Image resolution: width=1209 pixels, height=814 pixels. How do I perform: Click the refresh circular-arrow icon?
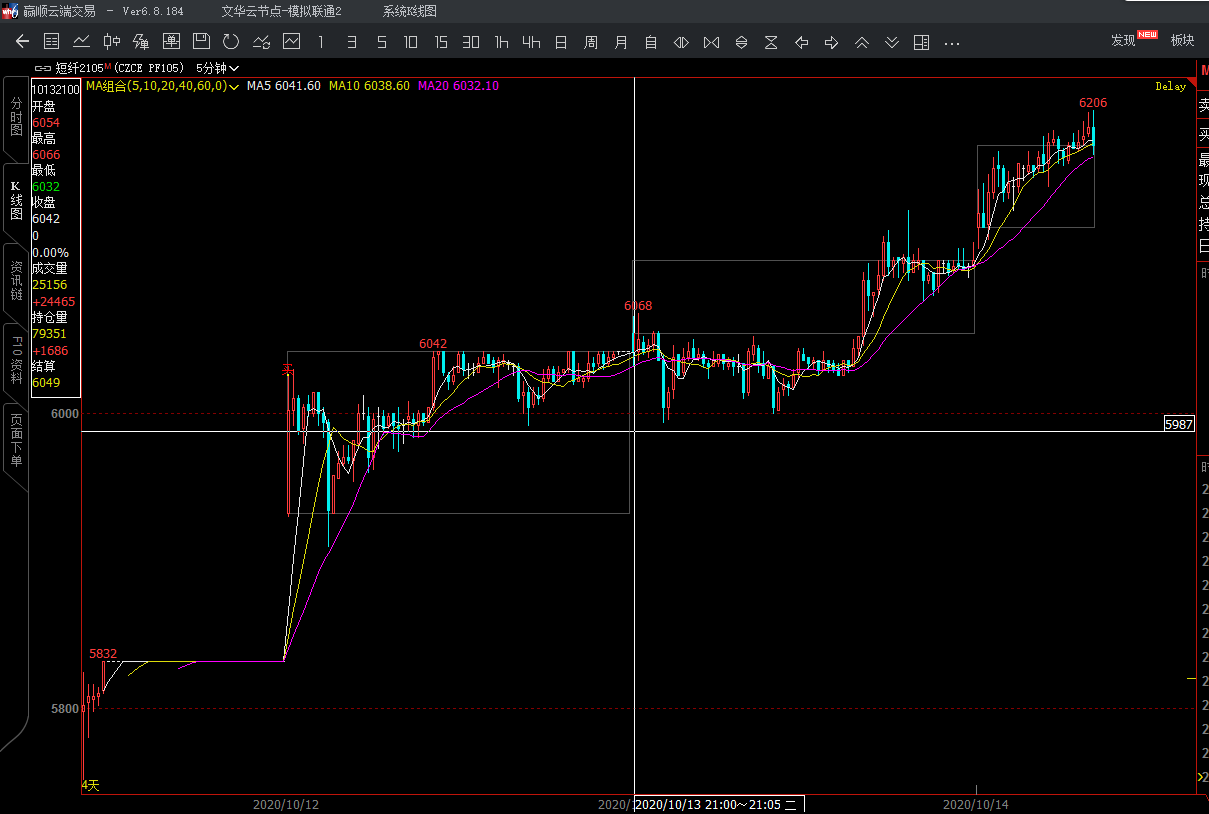click(231, 41)
